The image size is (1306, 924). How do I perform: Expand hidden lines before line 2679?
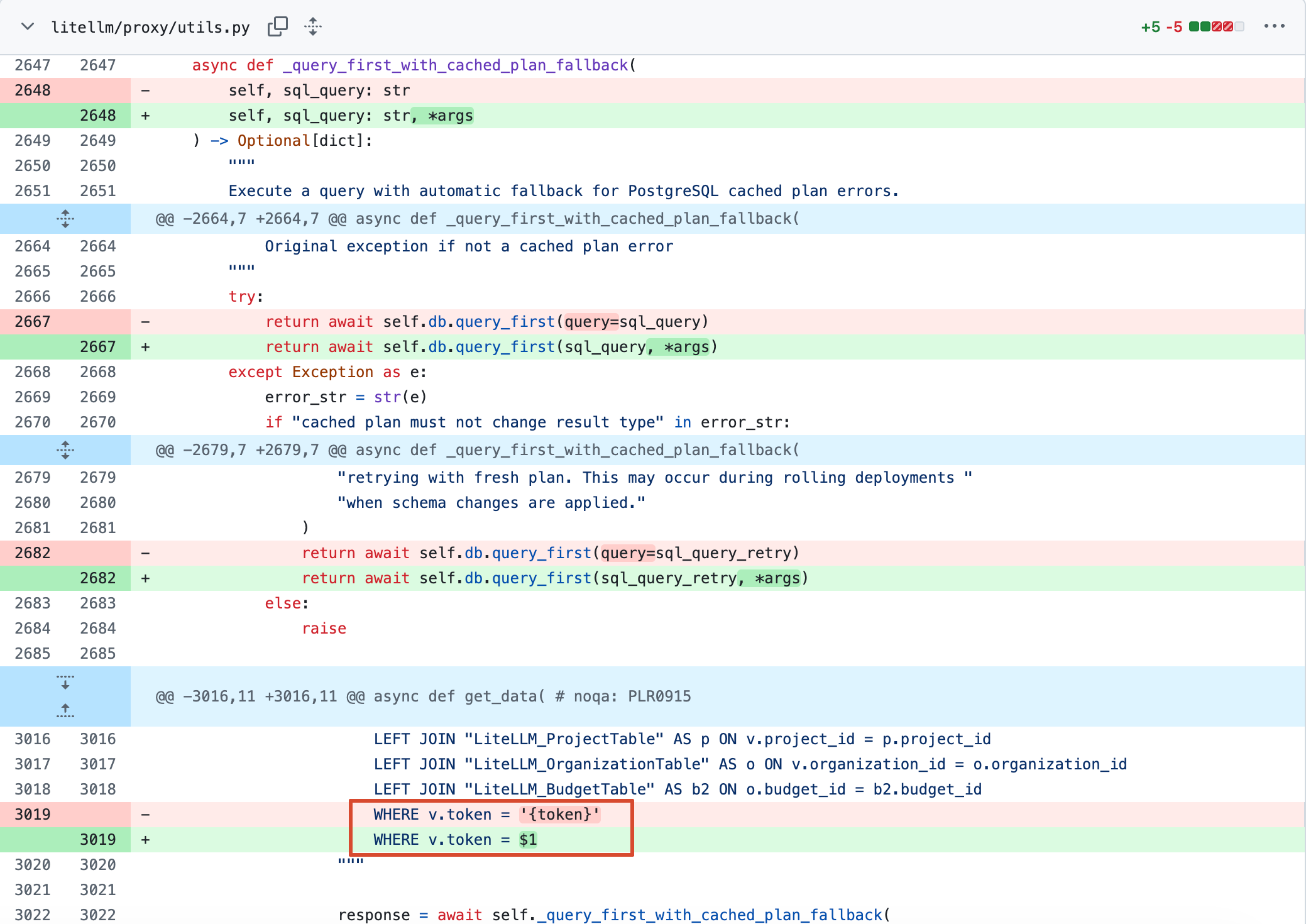pyautogui.click(x=65, y=450)
